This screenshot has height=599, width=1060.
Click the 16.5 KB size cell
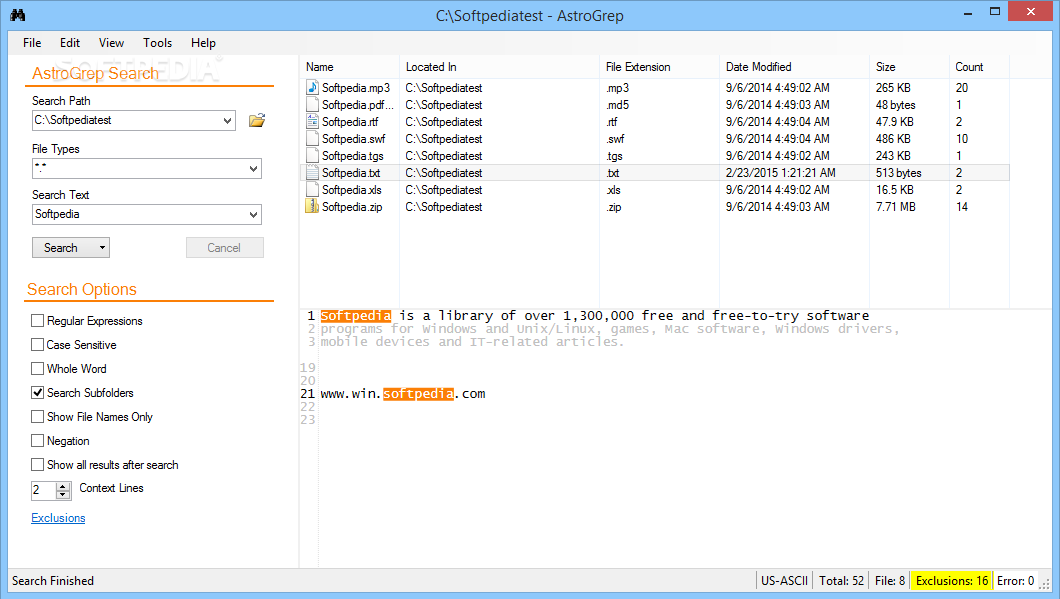click(895, 190)
